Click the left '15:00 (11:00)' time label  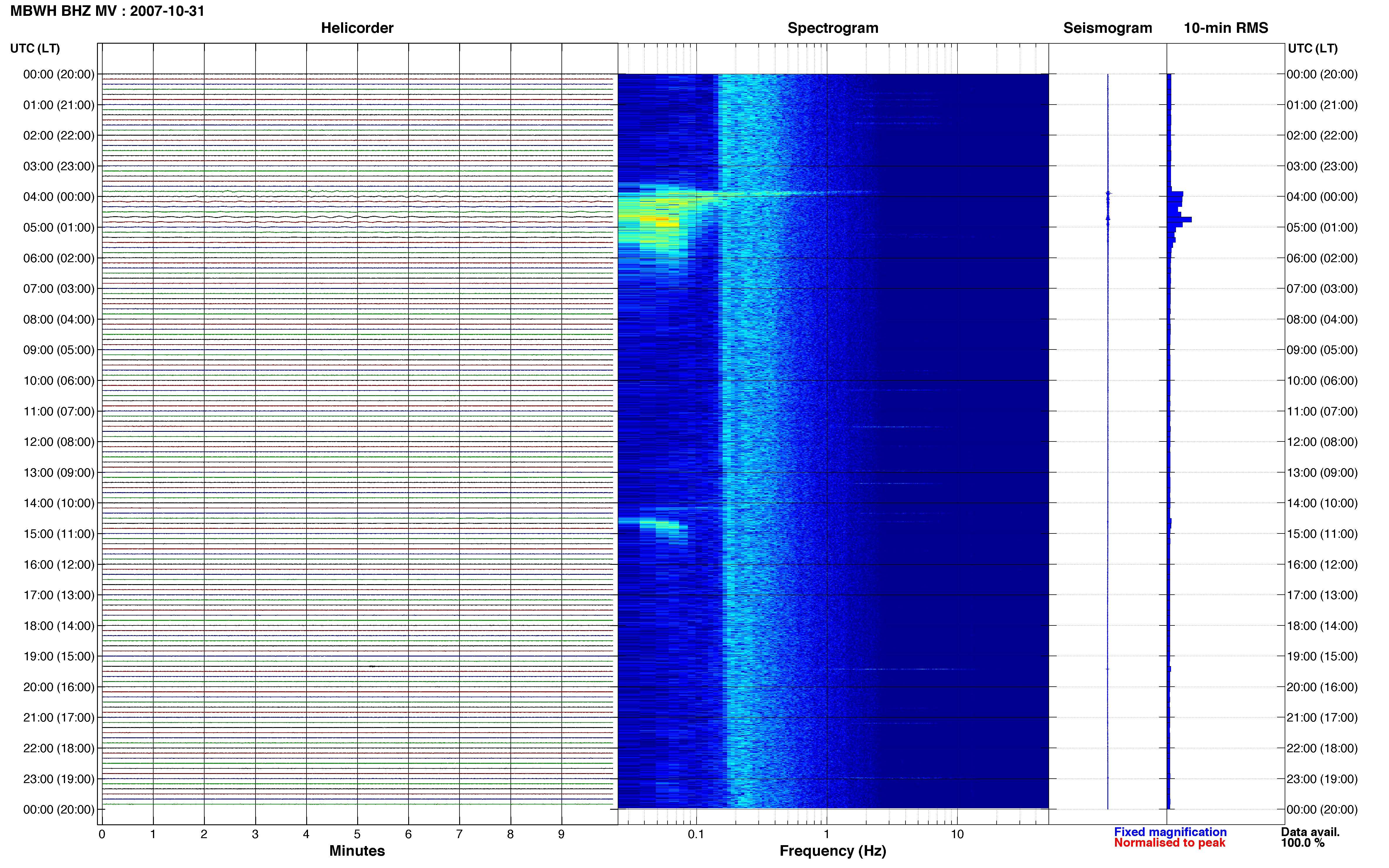pos(59,534)
